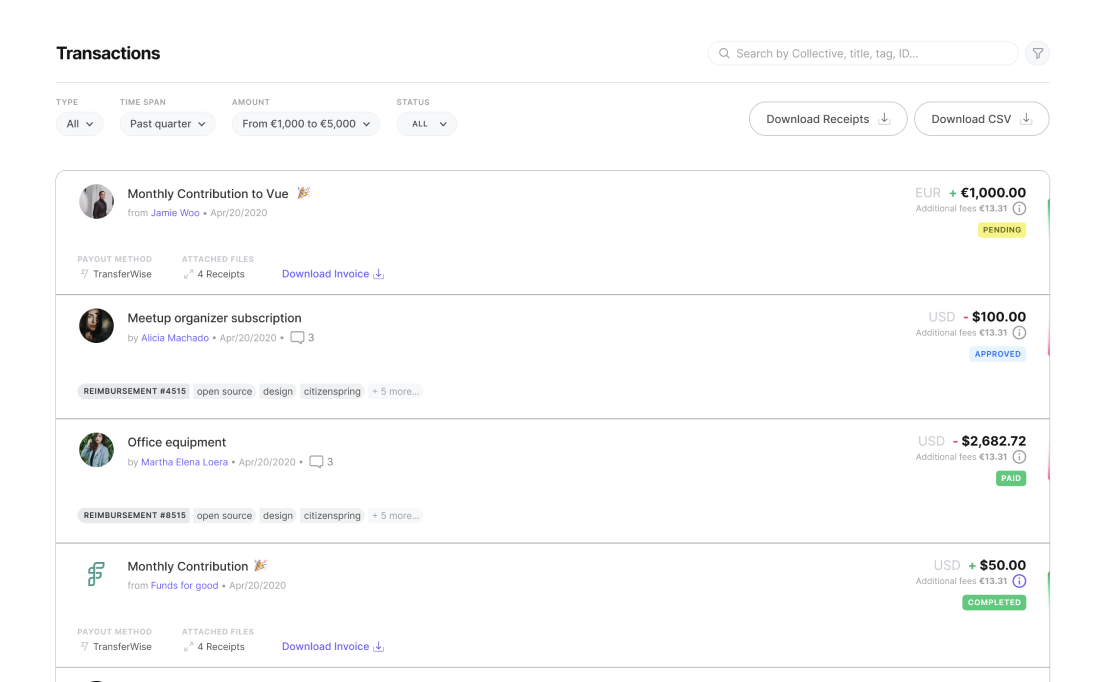Open comments icon on Office equipment row
The height and width of the screenshot is (682, 1104).
(316, 462)
